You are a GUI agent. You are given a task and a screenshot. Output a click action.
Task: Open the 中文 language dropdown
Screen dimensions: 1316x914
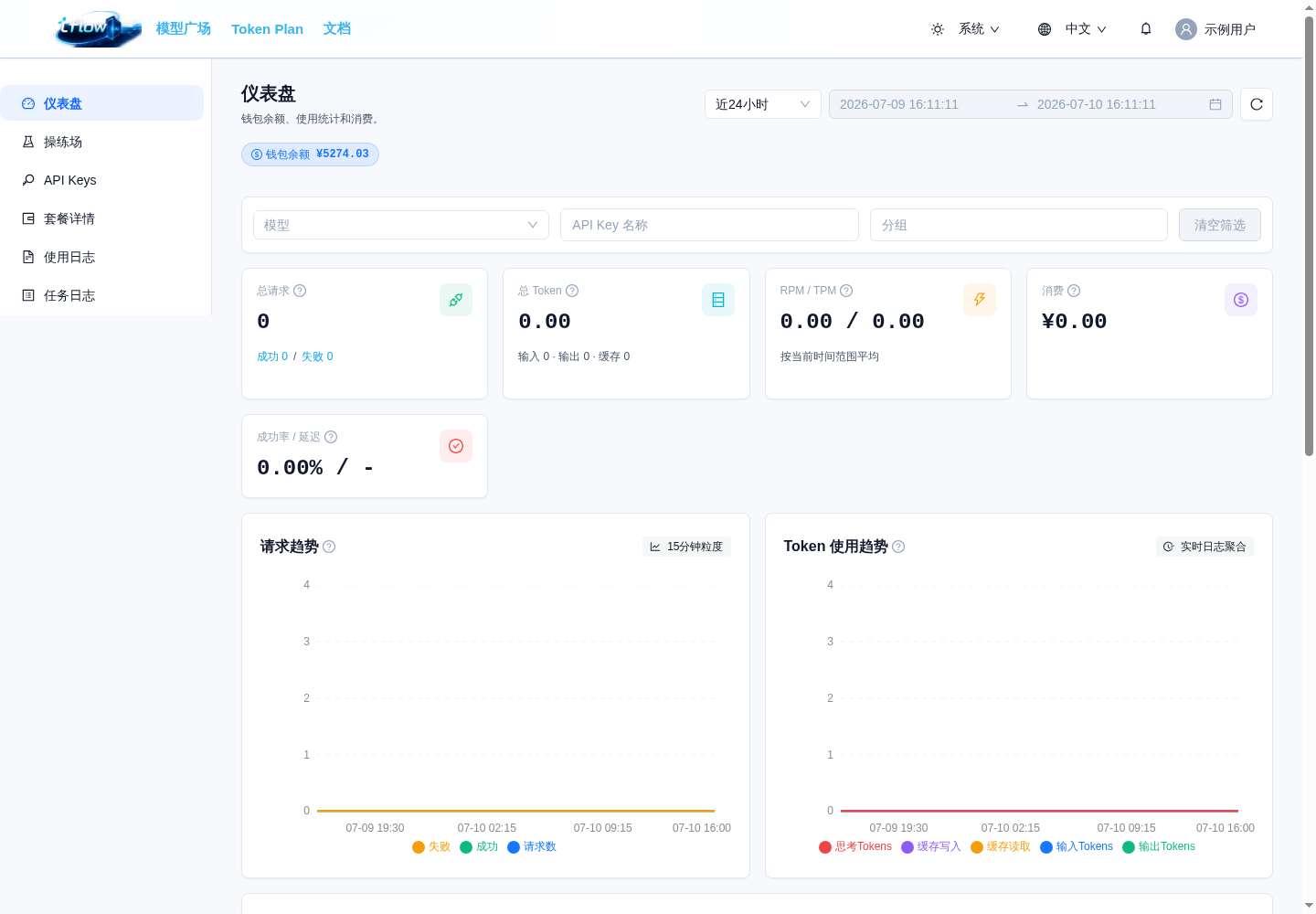(1086, 29)
